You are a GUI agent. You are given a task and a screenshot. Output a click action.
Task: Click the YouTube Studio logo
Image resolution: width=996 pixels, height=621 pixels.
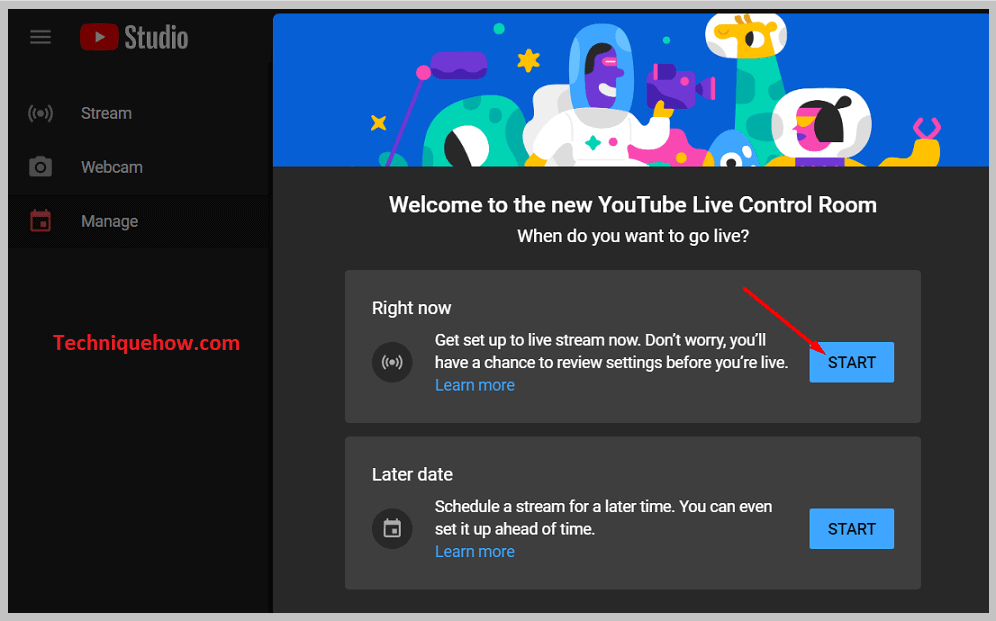point(134,37)
